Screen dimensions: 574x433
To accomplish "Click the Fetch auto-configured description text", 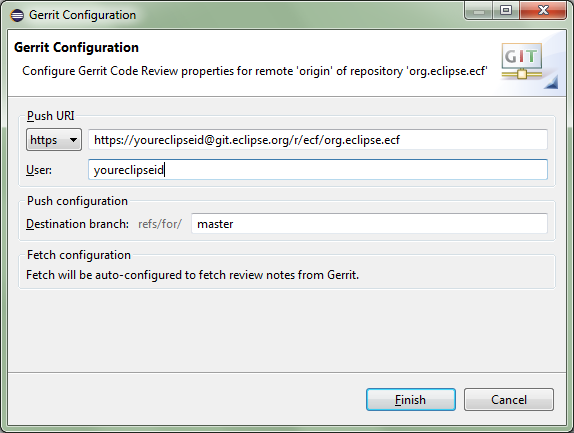I will pos(193,275).
